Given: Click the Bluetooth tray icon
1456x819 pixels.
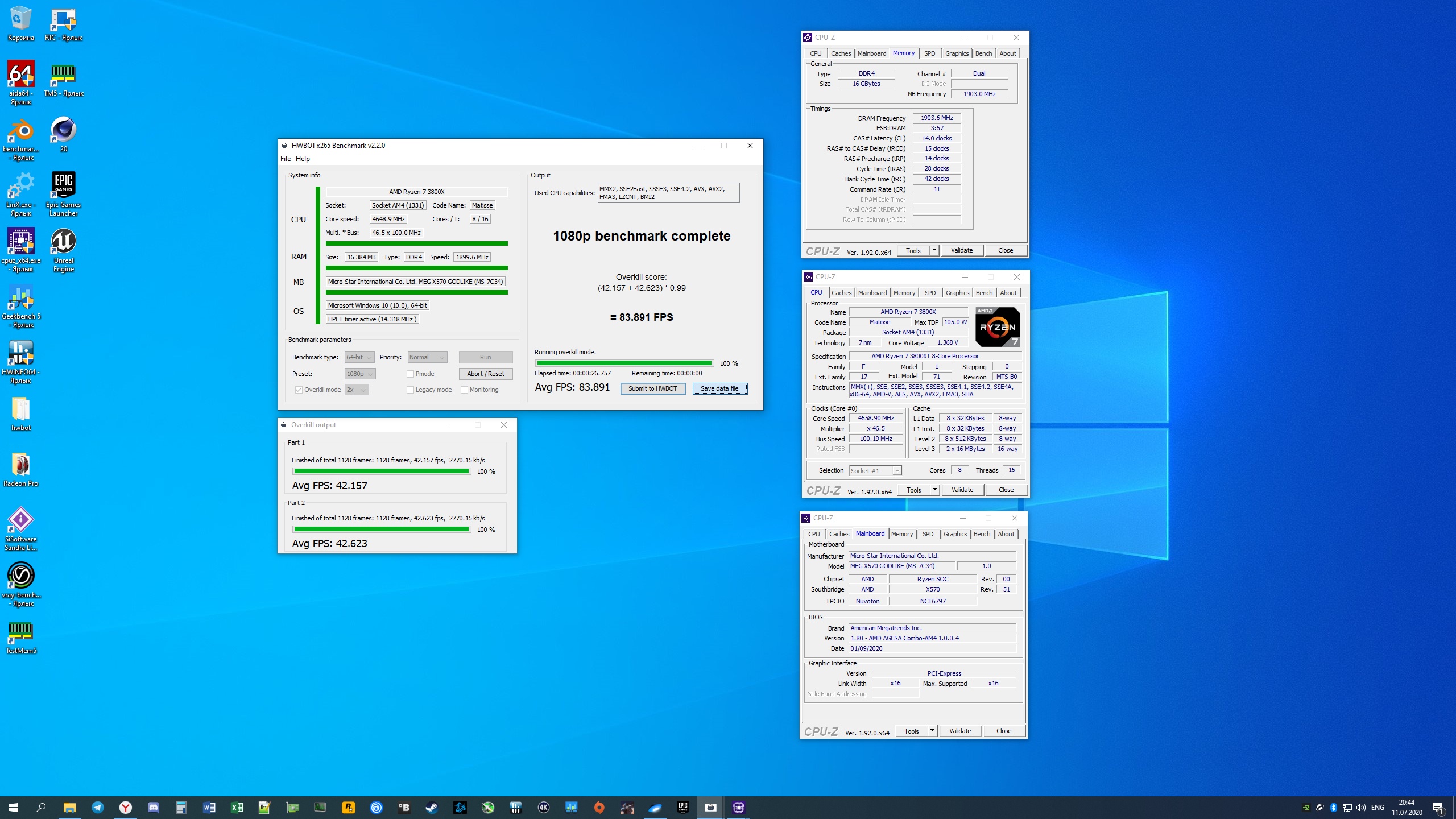Looking at the screenshot, I should (x=1333, y=808).
